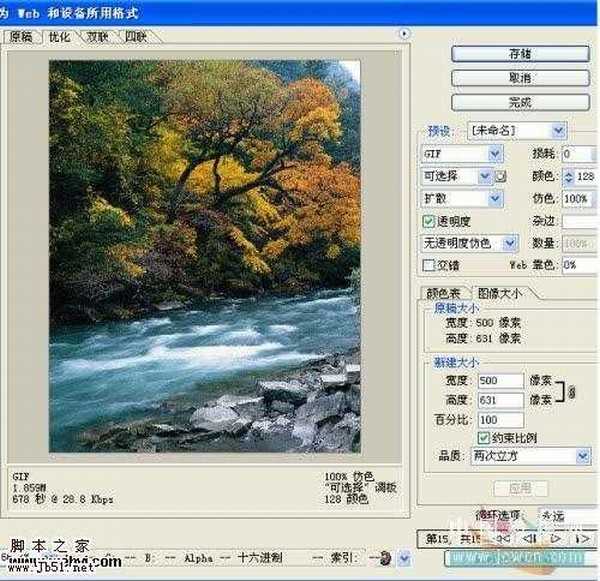The height and width of the screenshot is (581, 600).
Task: Open the GIF file format dropdown
Action: point(462,154)
